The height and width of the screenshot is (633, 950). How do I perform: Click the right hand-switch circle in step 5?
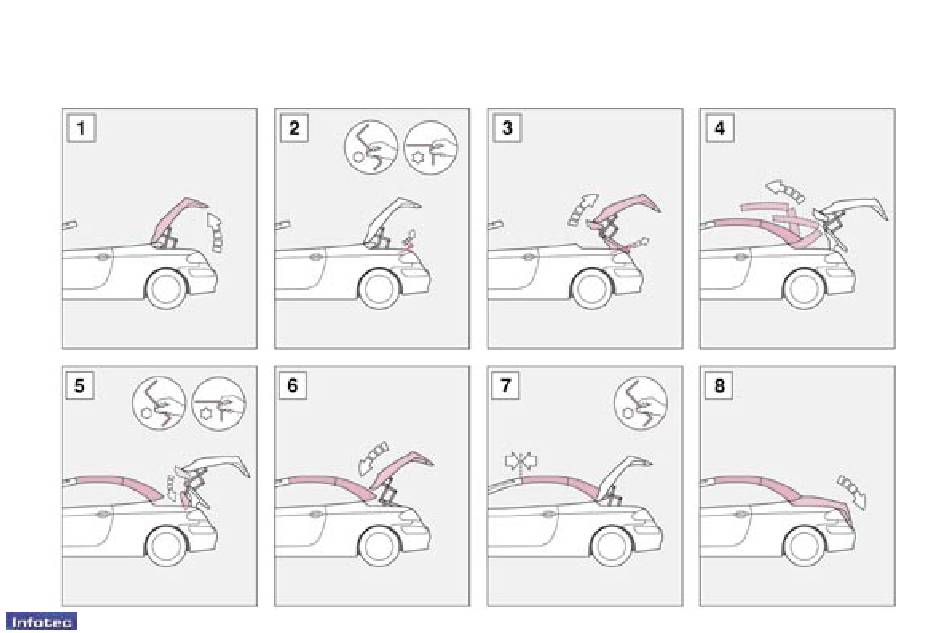(218, 403)
